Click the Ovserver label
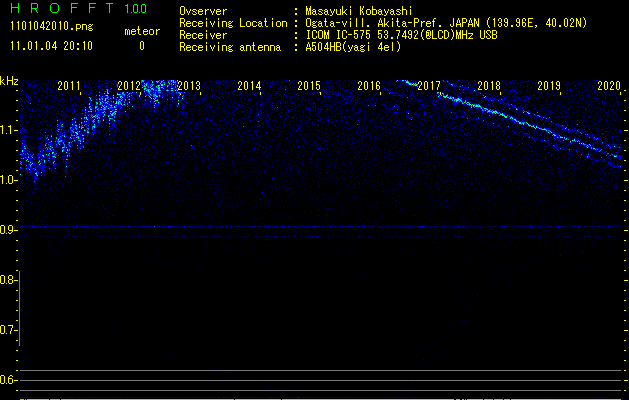 (x=203, y=11)
